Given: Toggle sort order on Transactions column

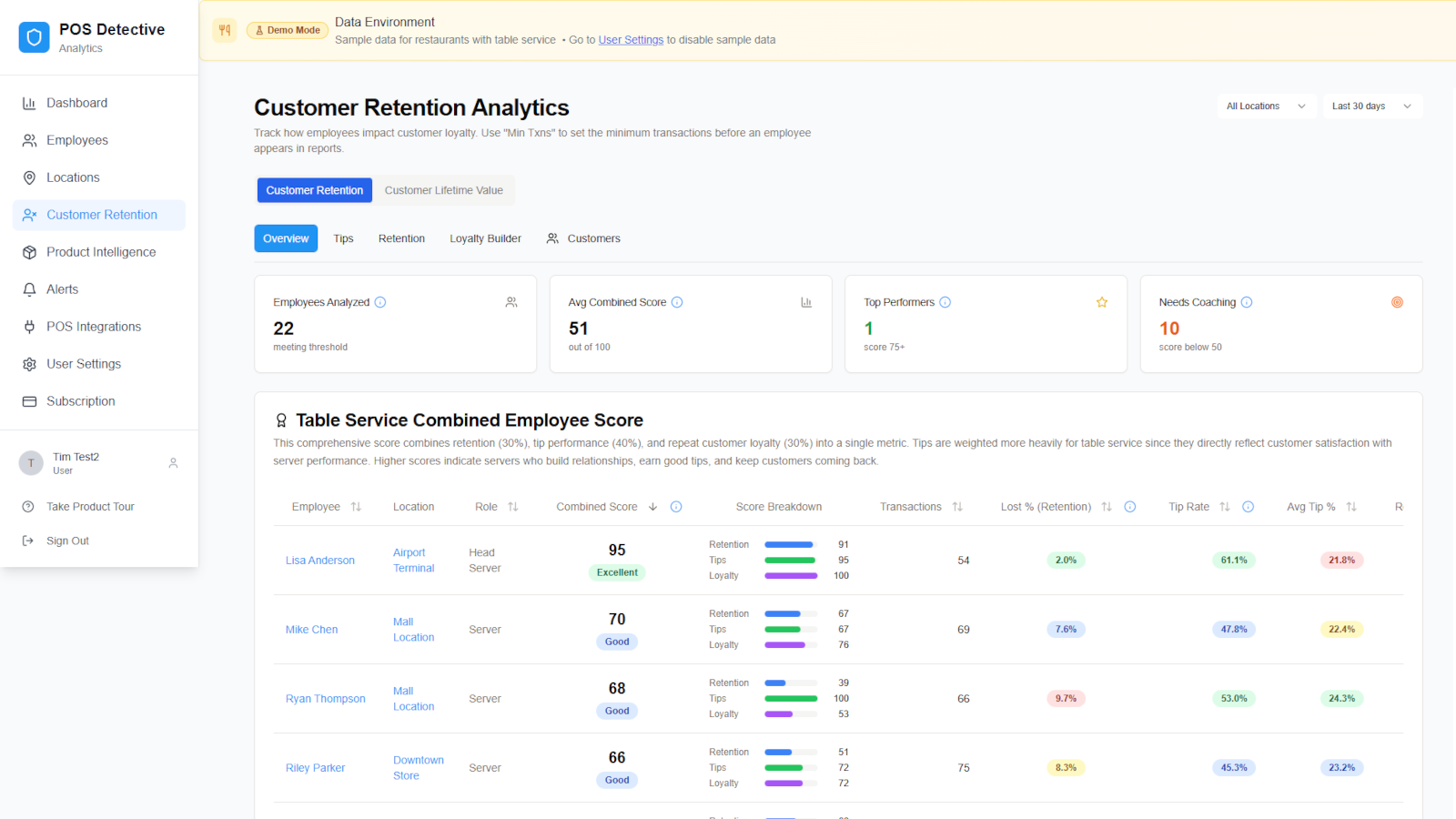Looking at the screenshot, I should tap(957, 507).
